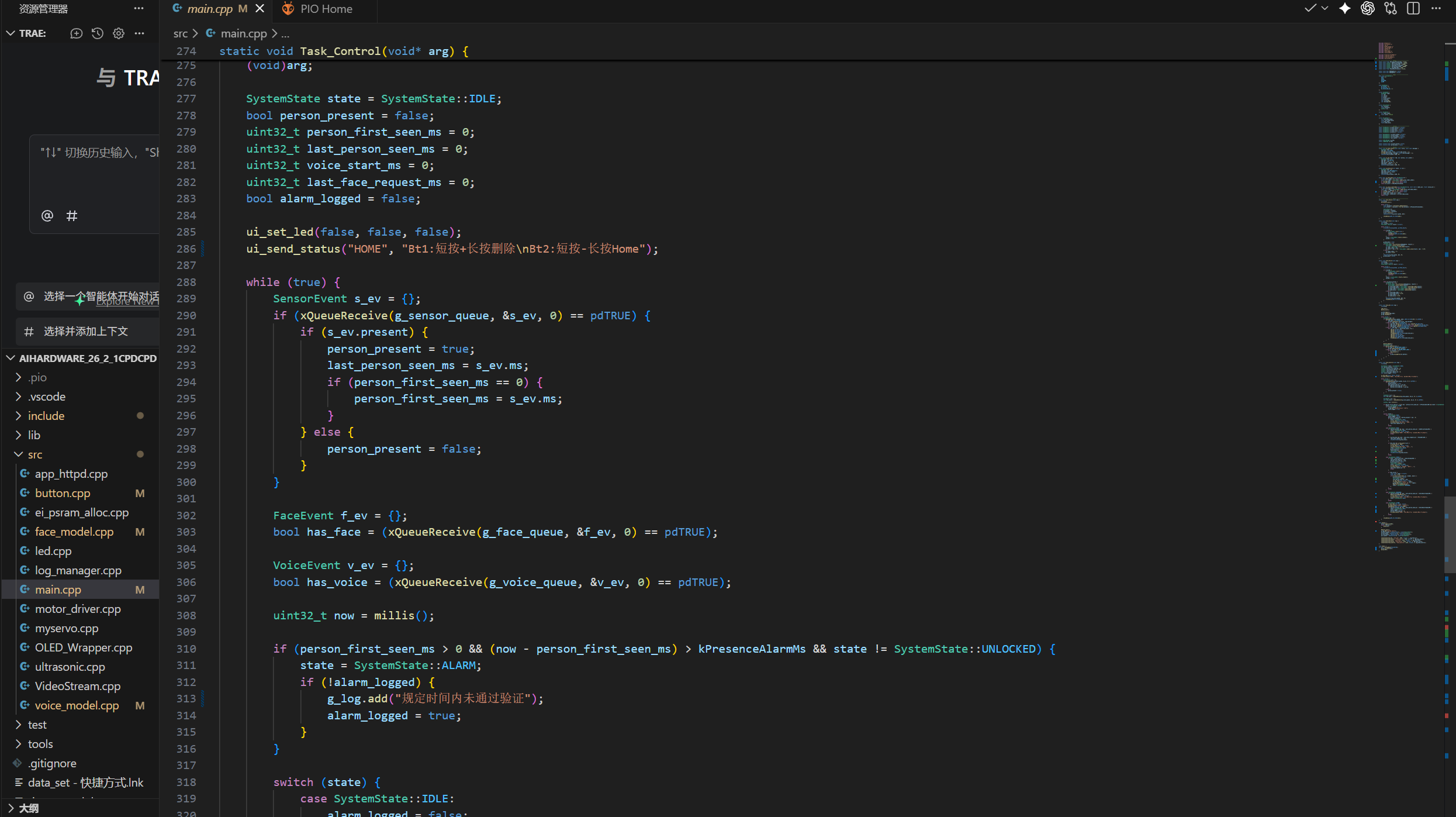
Task: Expand the include folder
Action: pyautogui.click(x=46, y=416)
